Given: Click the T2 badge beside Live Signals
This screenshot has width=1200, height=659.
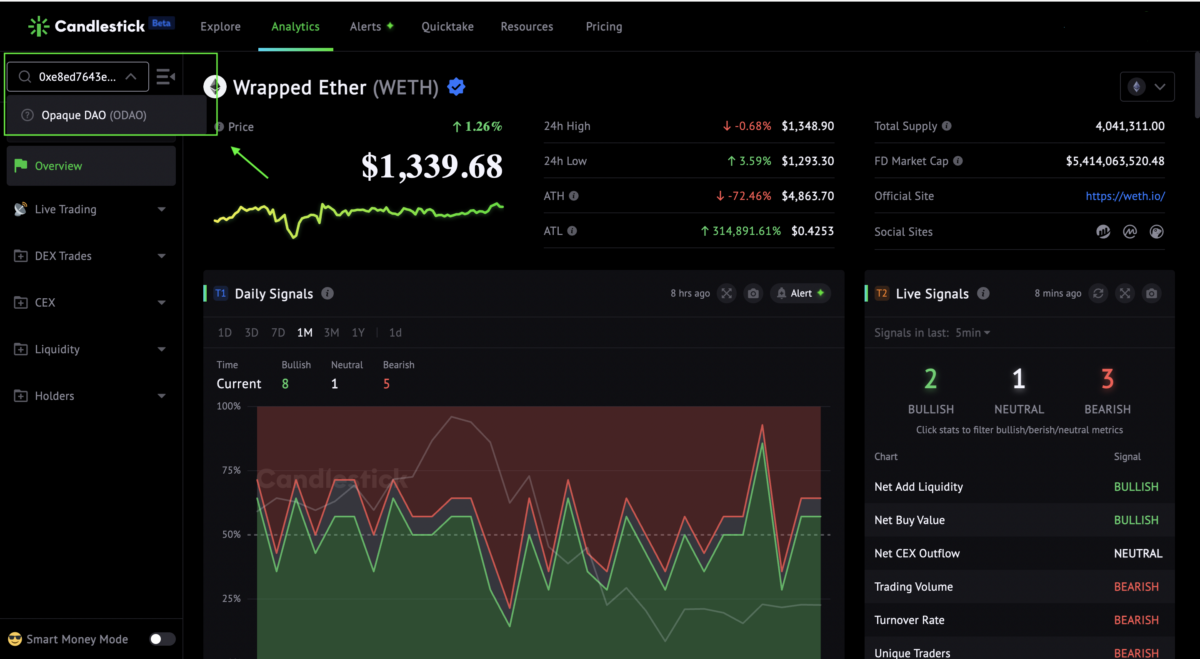Looking at the screenshot, I should click(881, 294).
